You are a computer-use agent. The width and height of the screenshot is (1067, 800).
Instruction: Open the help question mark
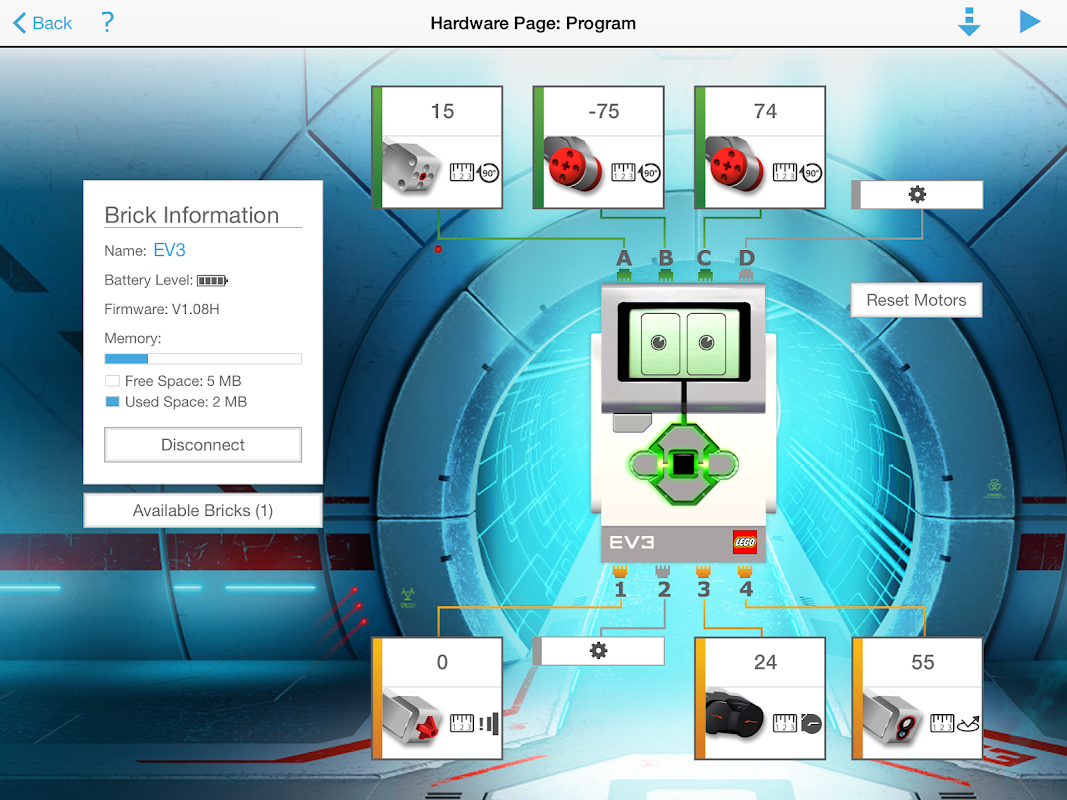click(107, 22)
